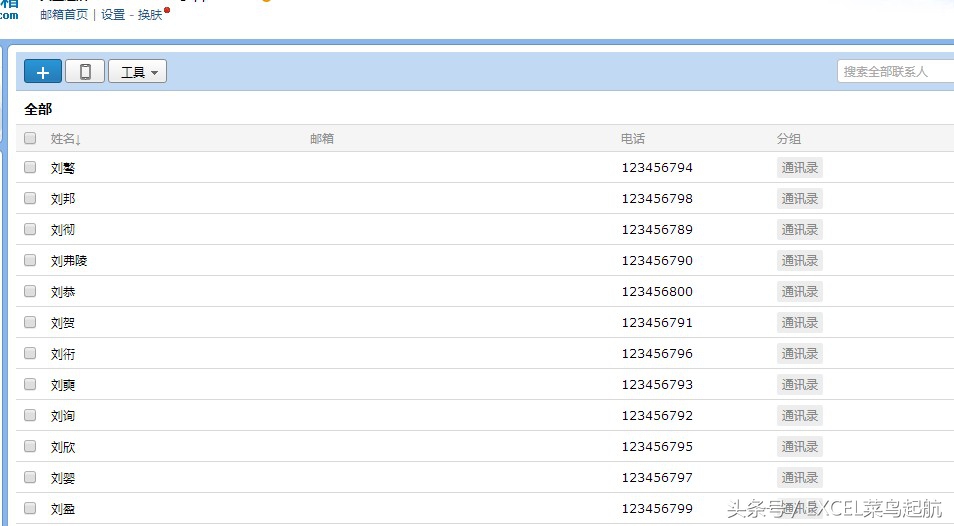The image size is (954, 526).
Task: Click phone number 123456791
Action: 657,323
